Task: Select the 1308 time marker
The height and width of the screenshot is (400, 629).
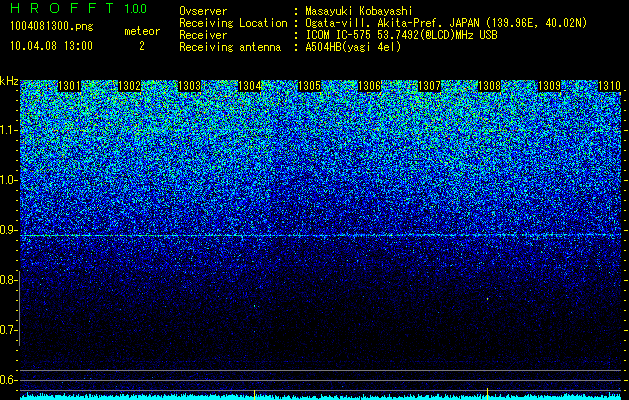Action: pos(489,86)
